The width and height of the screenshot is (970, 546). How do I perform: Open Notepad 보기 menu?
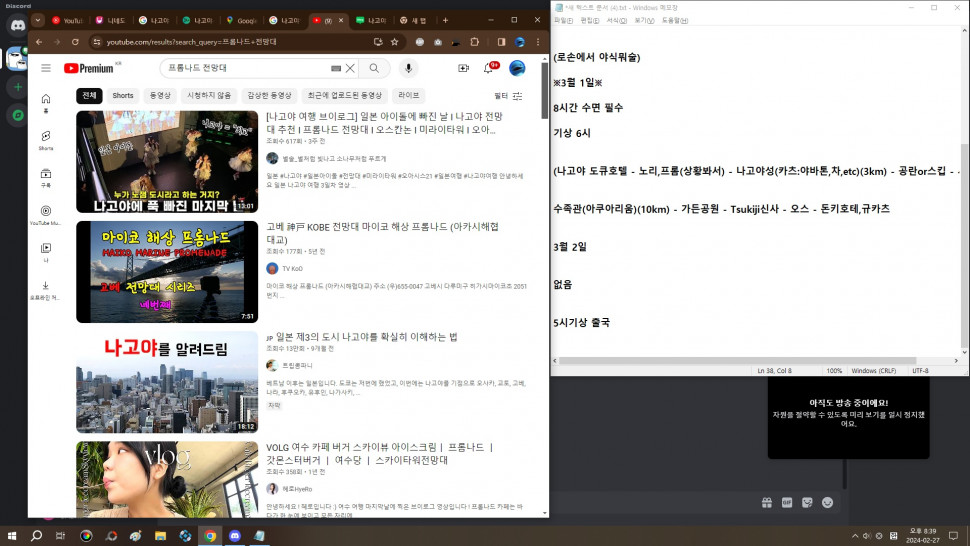click(644, 20)
